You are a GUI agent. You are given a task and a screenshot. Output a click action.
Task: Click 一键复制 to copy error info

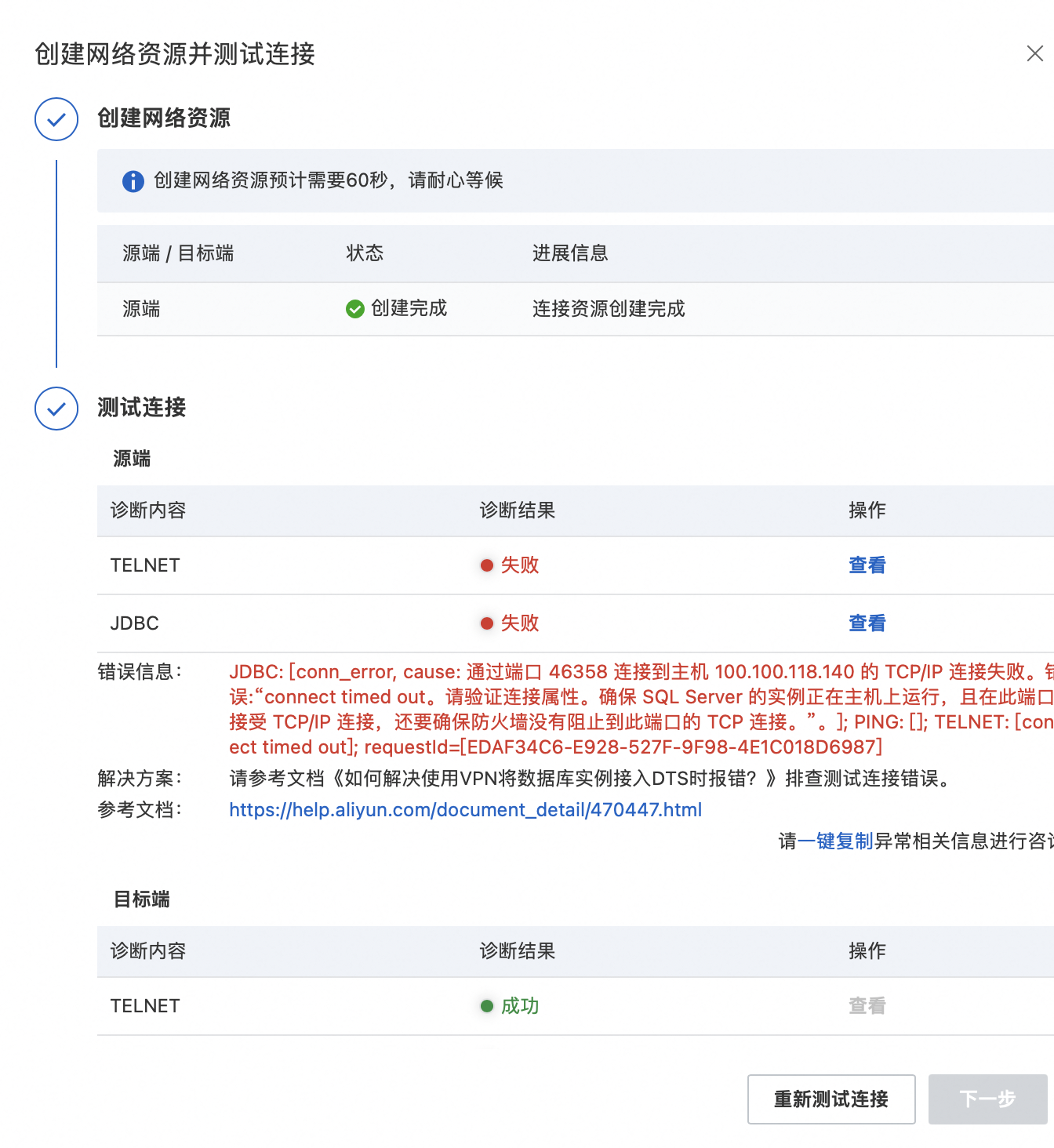tap(835, 841)
